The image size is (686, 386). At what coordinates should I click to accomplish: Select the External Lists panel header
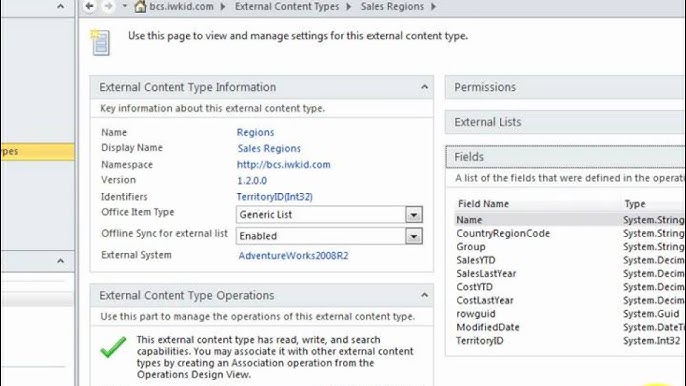click(x=565, y=122)
